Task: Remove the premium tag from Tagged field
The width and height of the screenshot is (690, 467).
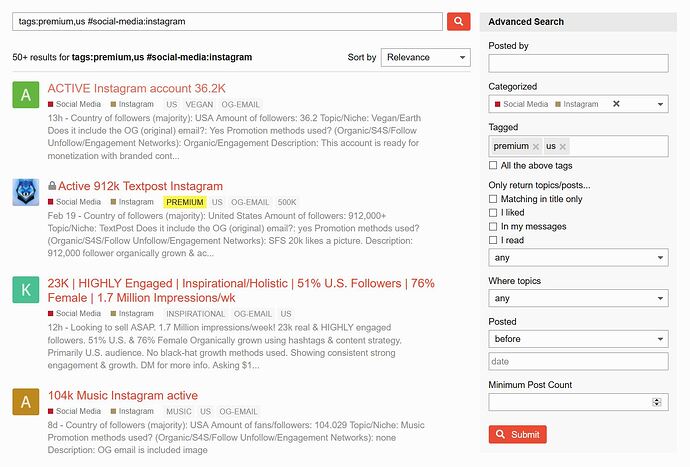Action: pyautogui.click(x=536, y=147)
